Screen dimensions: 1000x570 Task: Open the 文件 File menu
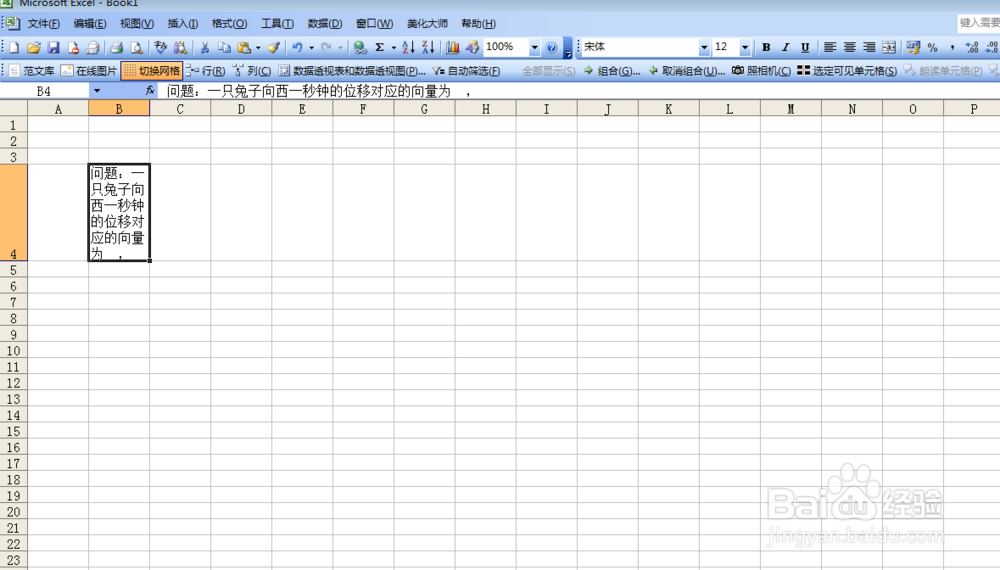(x=43, y=24)
